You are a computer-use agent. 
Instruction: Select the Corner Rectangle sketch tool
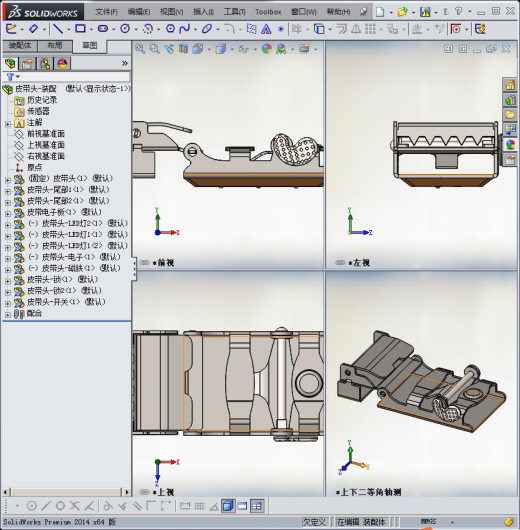(x=80, y=29)
